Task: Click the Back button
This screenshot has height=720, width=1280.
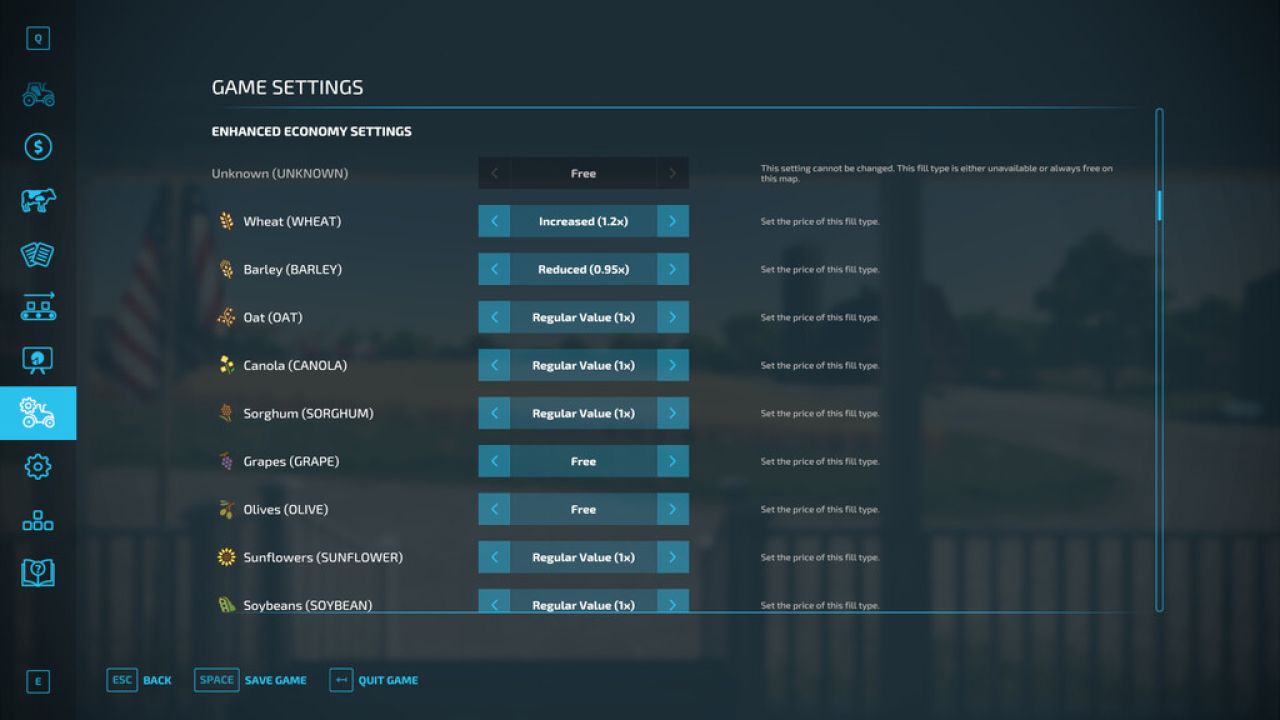Action: 140,680
